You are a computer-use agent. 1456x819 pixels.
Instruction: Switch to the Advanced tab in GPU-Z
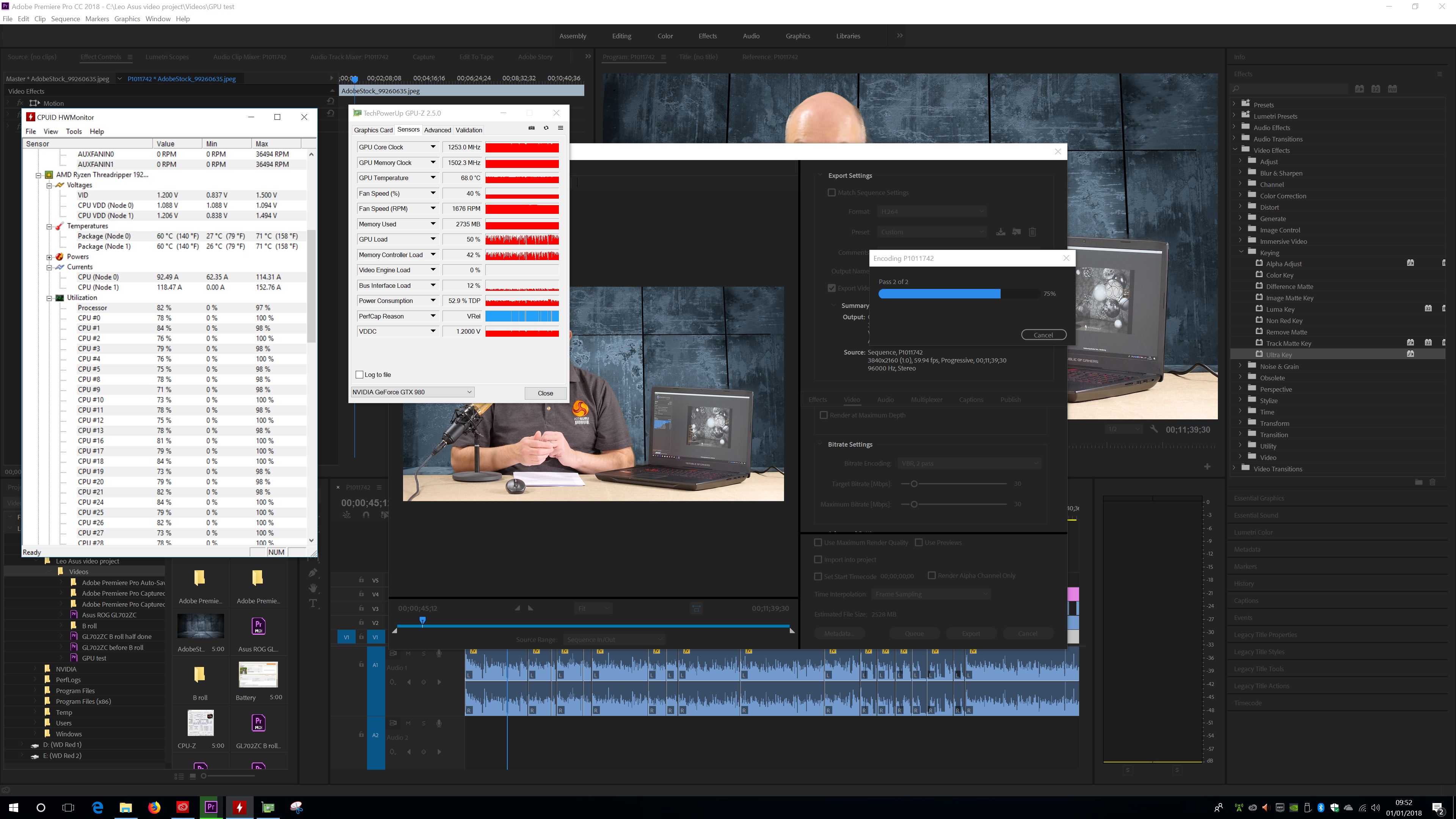pos(438,130)
